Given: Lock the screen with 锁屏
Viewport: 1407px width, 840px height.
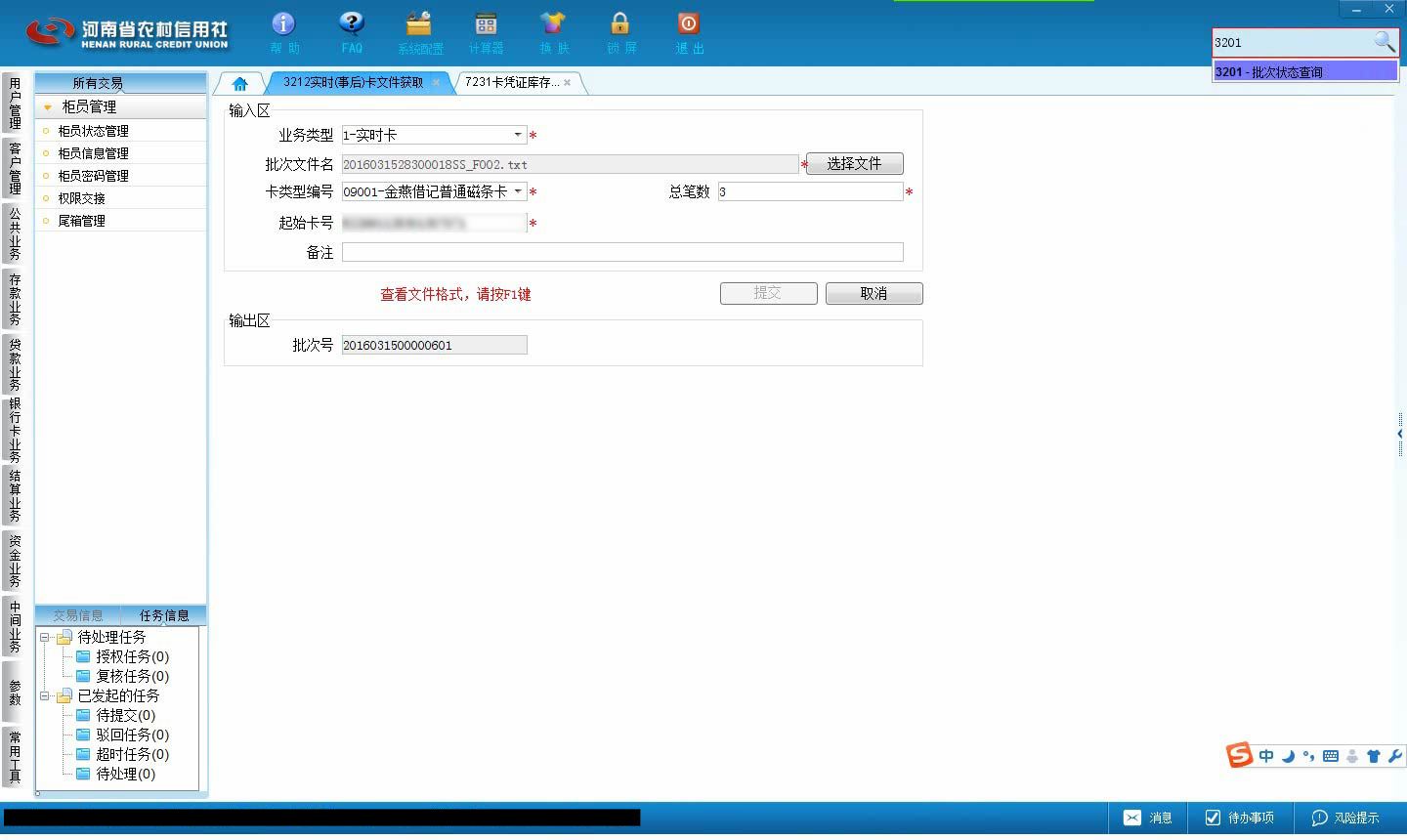Looking at the screenshot, I should tap(620, 32).
